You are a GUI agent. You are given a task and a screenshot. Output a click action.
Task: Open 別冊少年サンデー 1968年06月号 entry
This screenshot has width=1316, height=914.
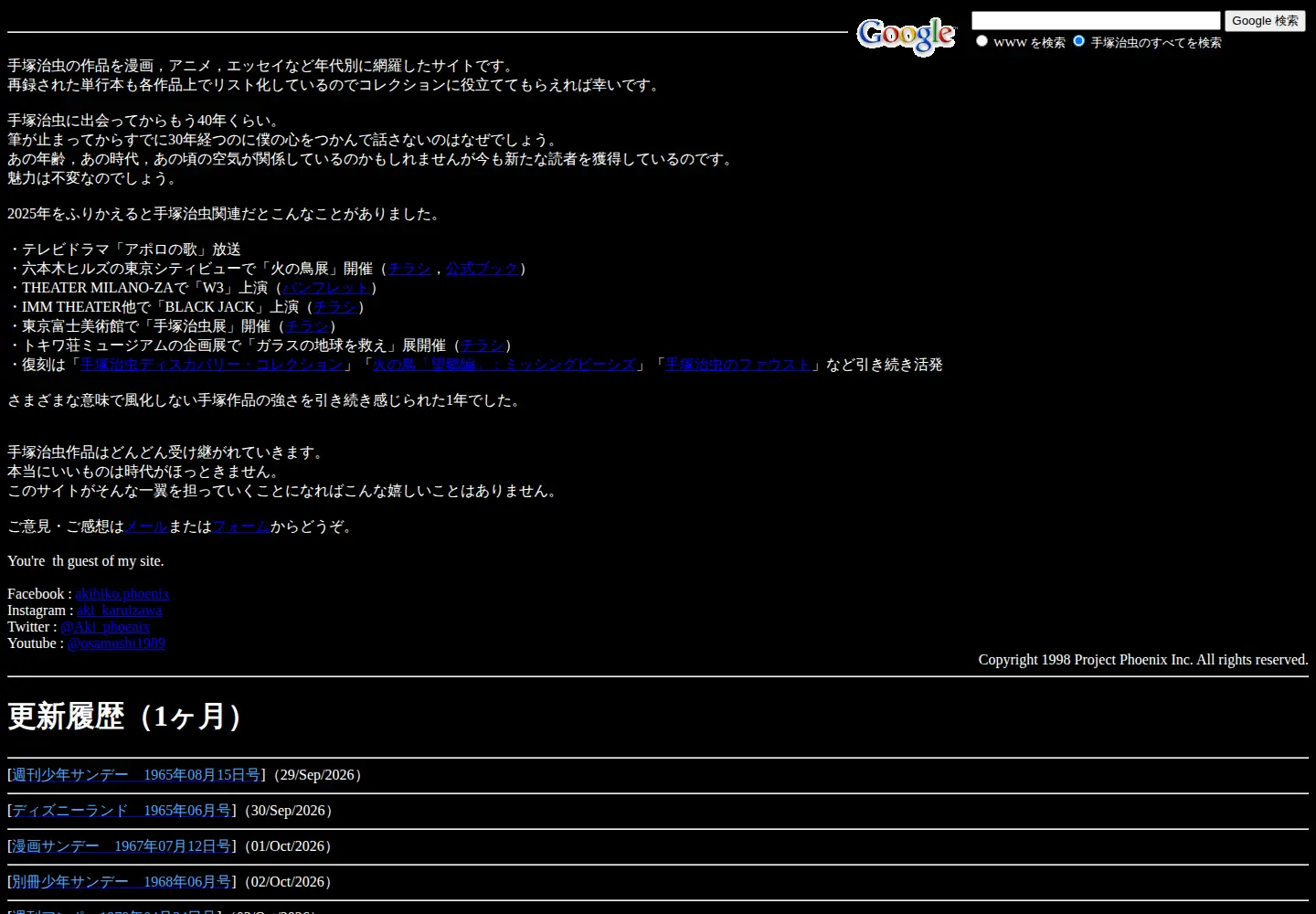click(x=122, y=882)
